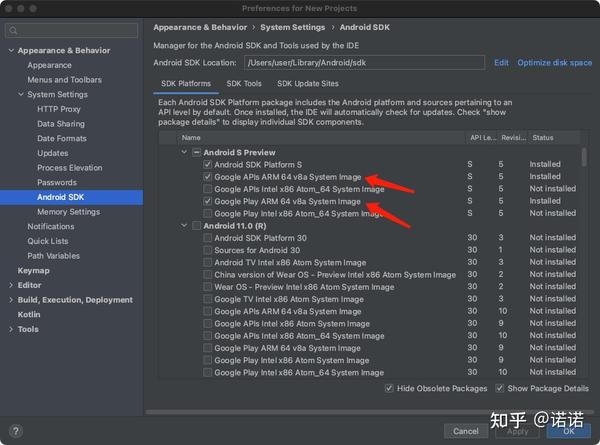The image size is (600, 445).
Task: Expand the Editor settings section
Action: pos(10,285)
